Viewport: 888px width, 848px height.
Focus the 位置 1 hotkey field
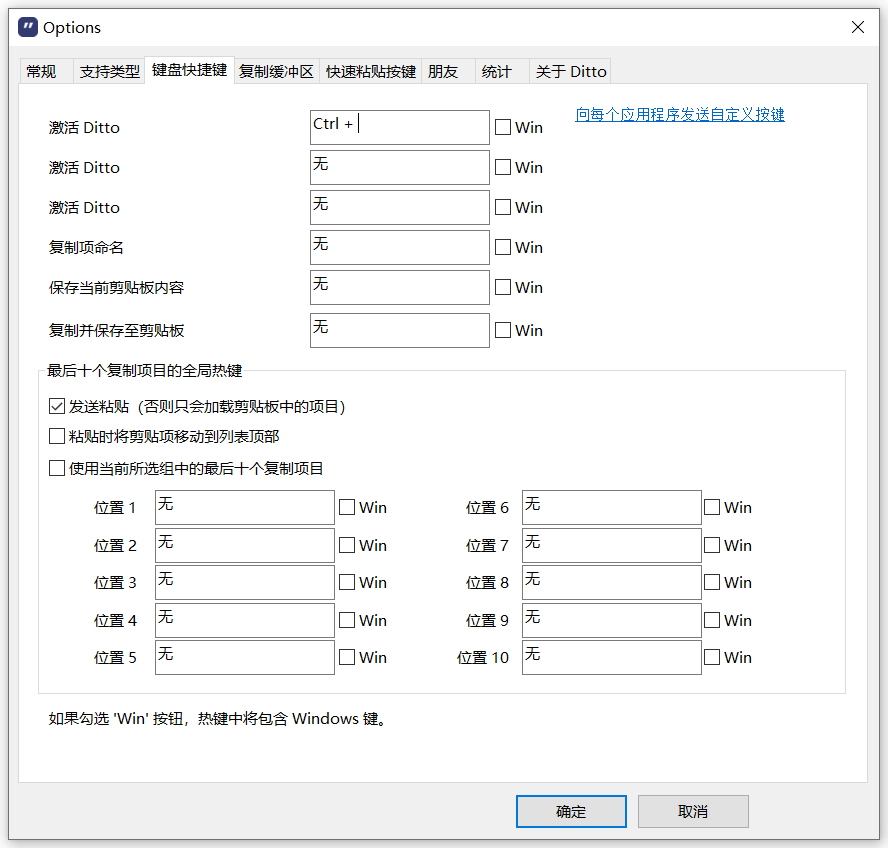(245, 508)
